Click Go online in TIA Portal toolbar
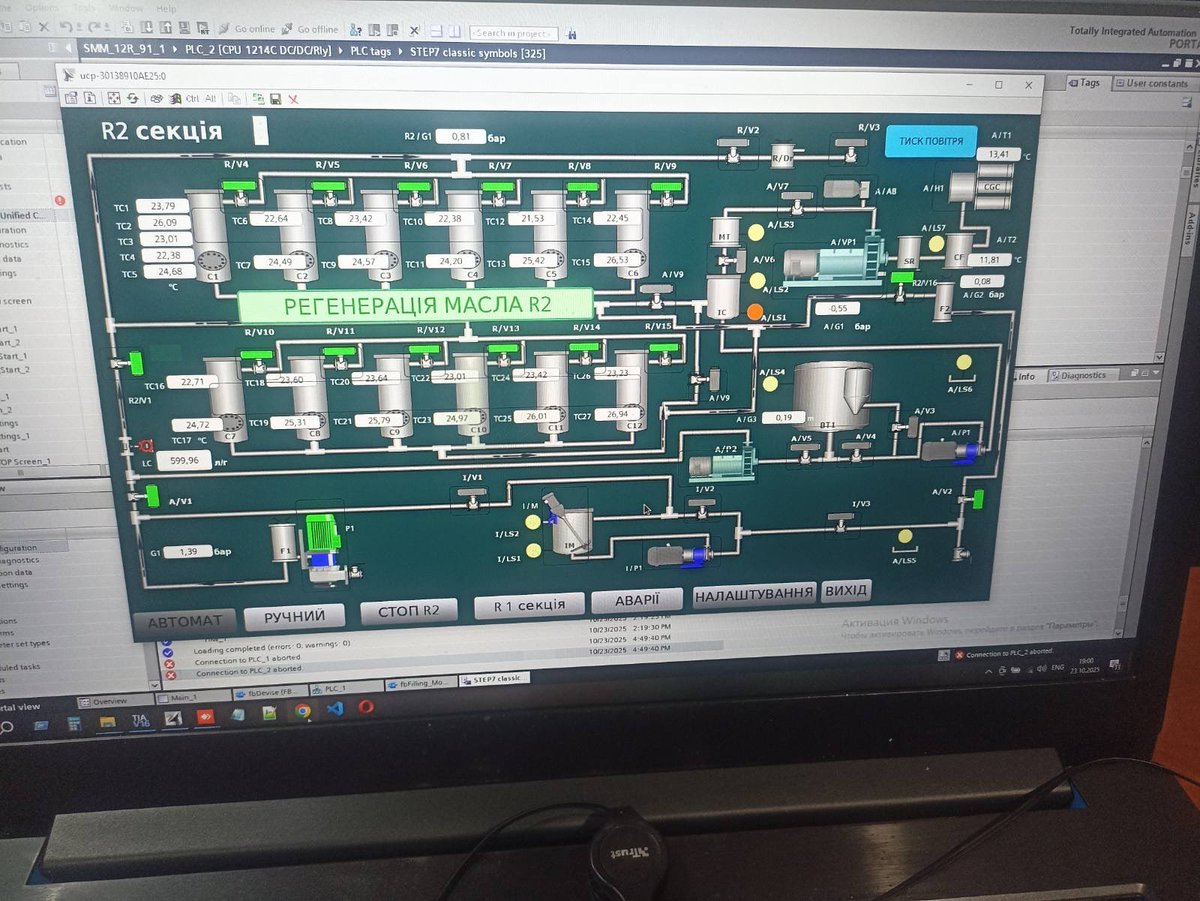The image size is (1200, 901). [x=246, y=29]
